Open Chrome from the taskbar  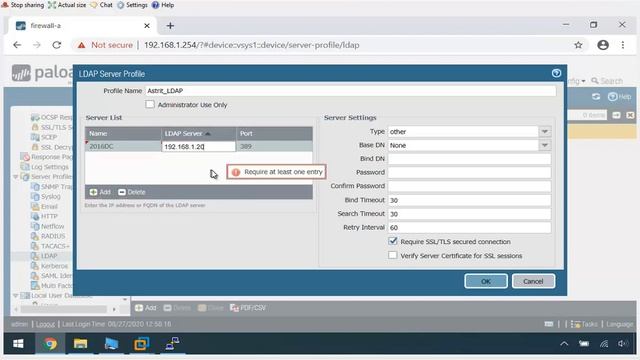coord(50,344)
